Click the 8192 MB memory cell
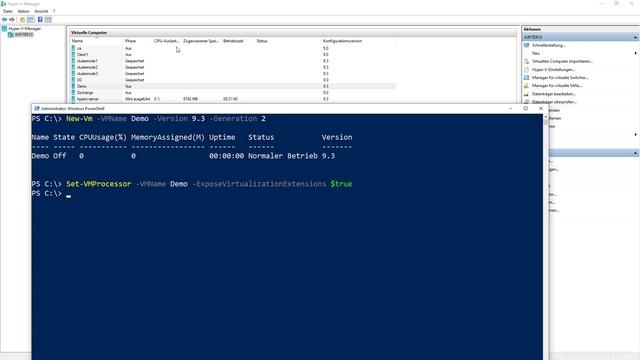This screenshot has width=640, height=360. click(191, 99)
